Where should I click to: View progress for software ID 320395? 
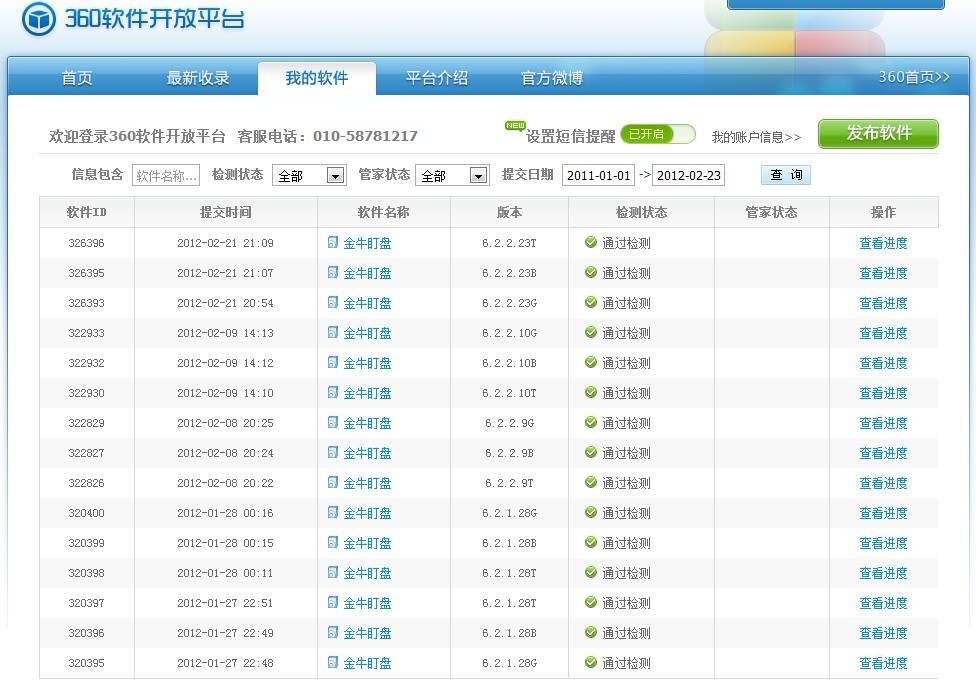[x=883, y=662]
